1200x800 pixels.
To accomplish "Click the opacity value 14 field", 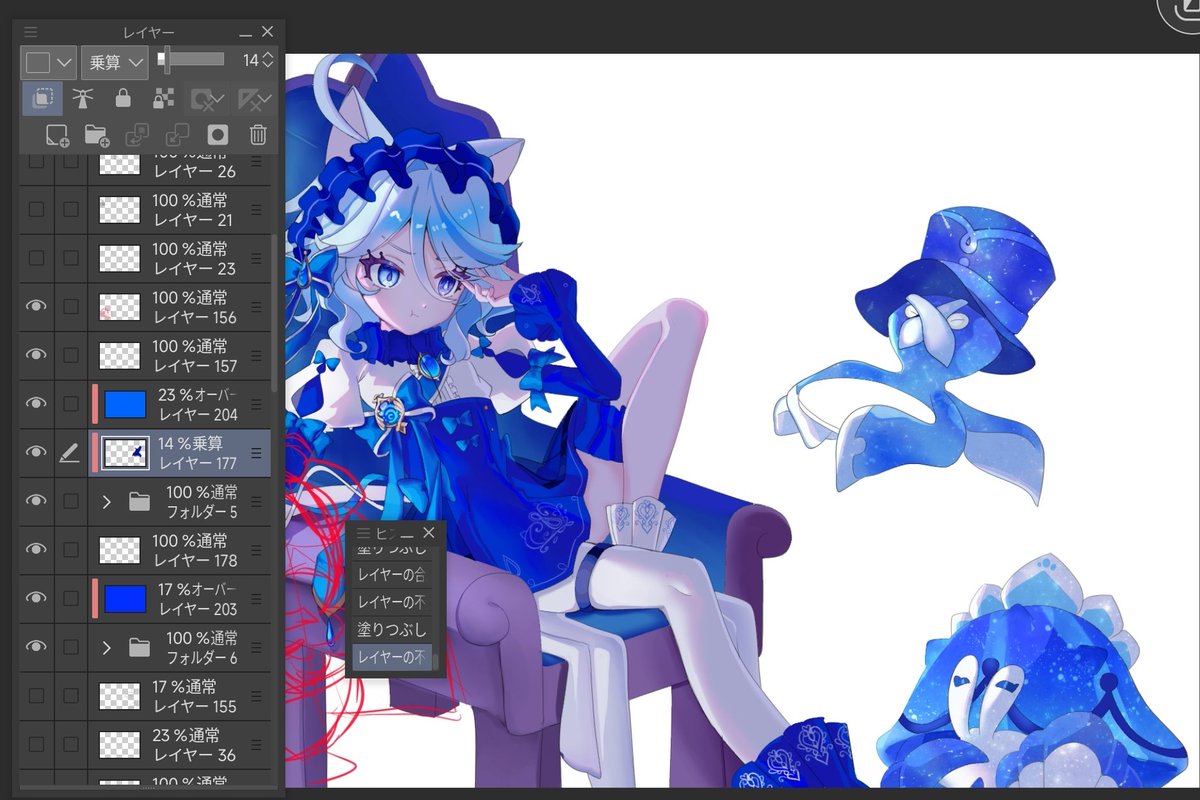I will coord(250,61).
